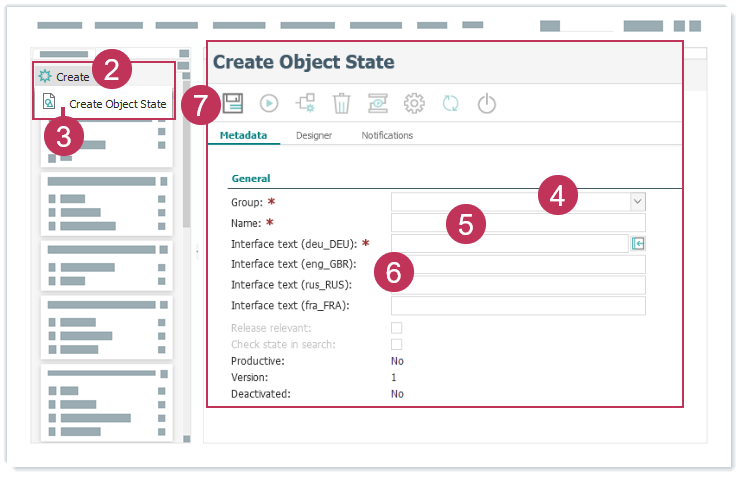Click the power deactivate icon
741x477 pixels.
486,102
